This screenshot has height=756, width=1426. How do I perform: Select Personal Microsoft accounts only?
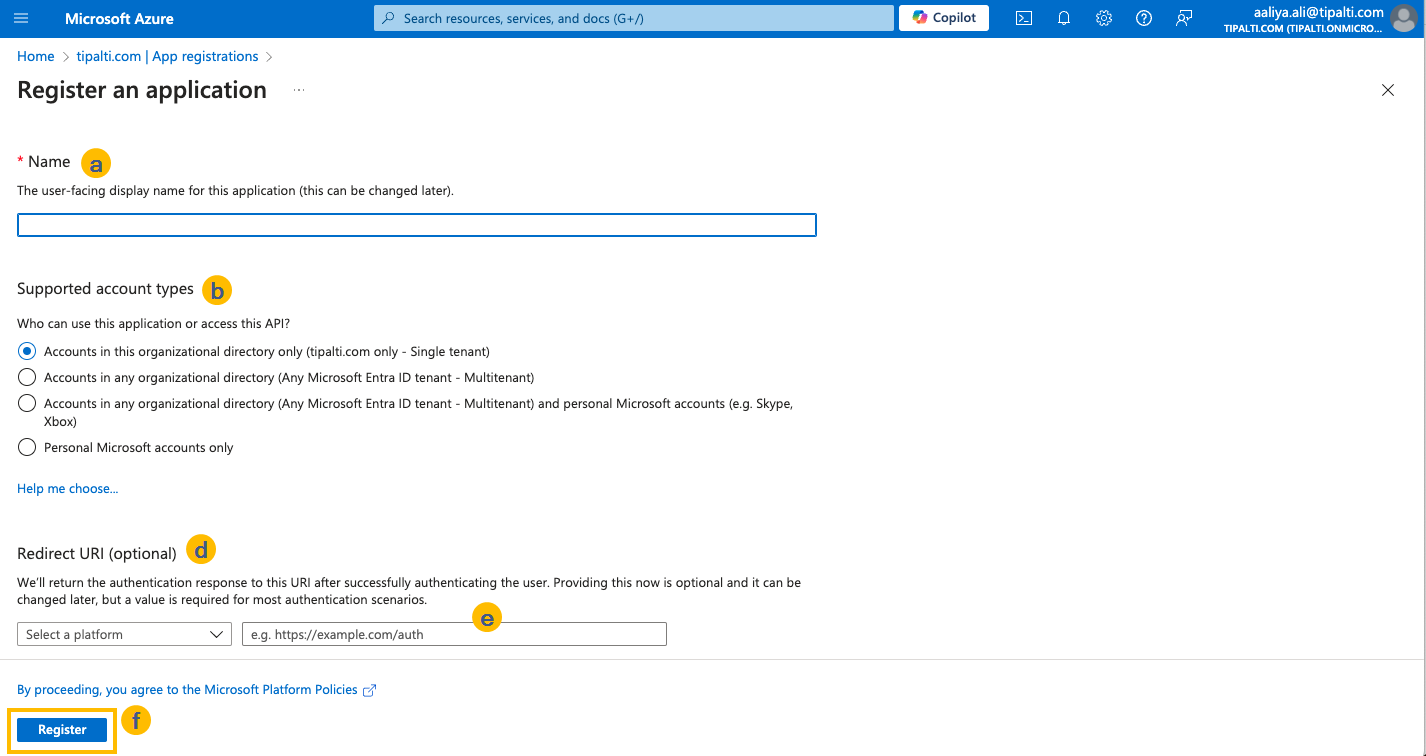pos(26,447)
